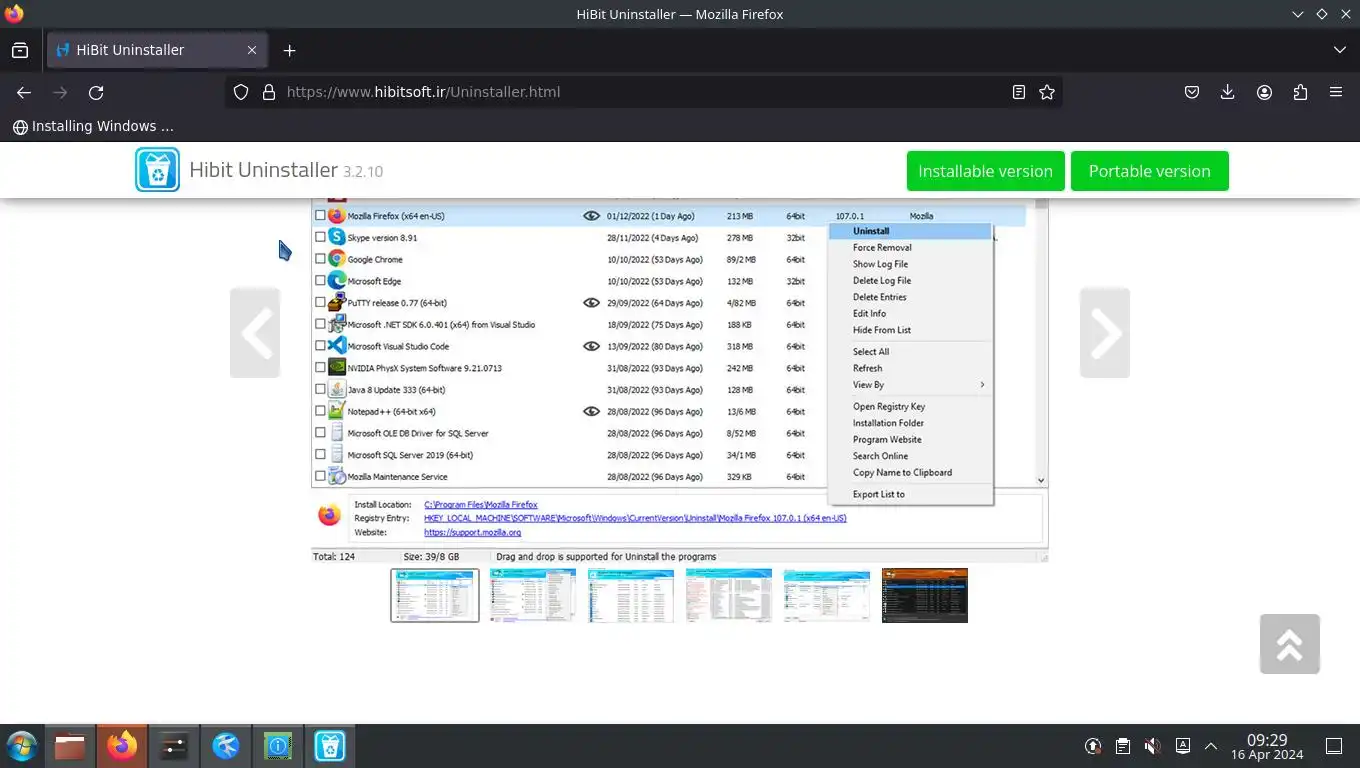
Task: Close the HiBit Uninstaller tab
Action: (x=252, y=50)
